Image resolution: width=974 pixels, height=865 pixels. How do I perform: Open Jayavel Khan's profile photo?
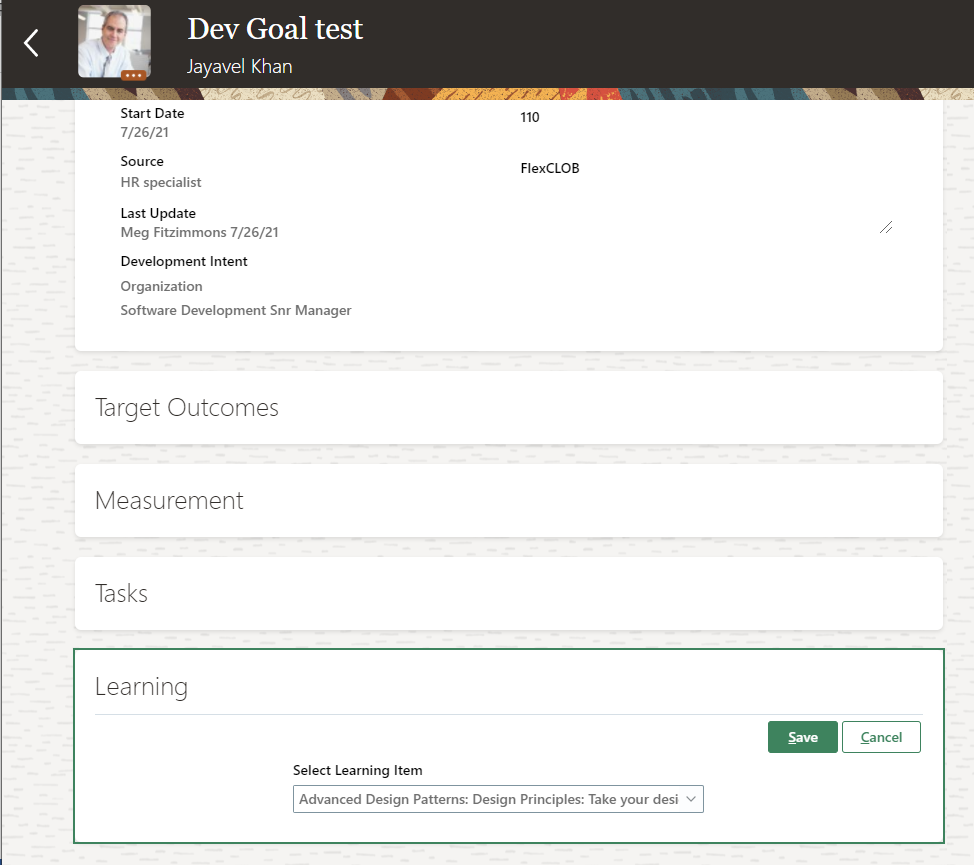tap(114, 41)
